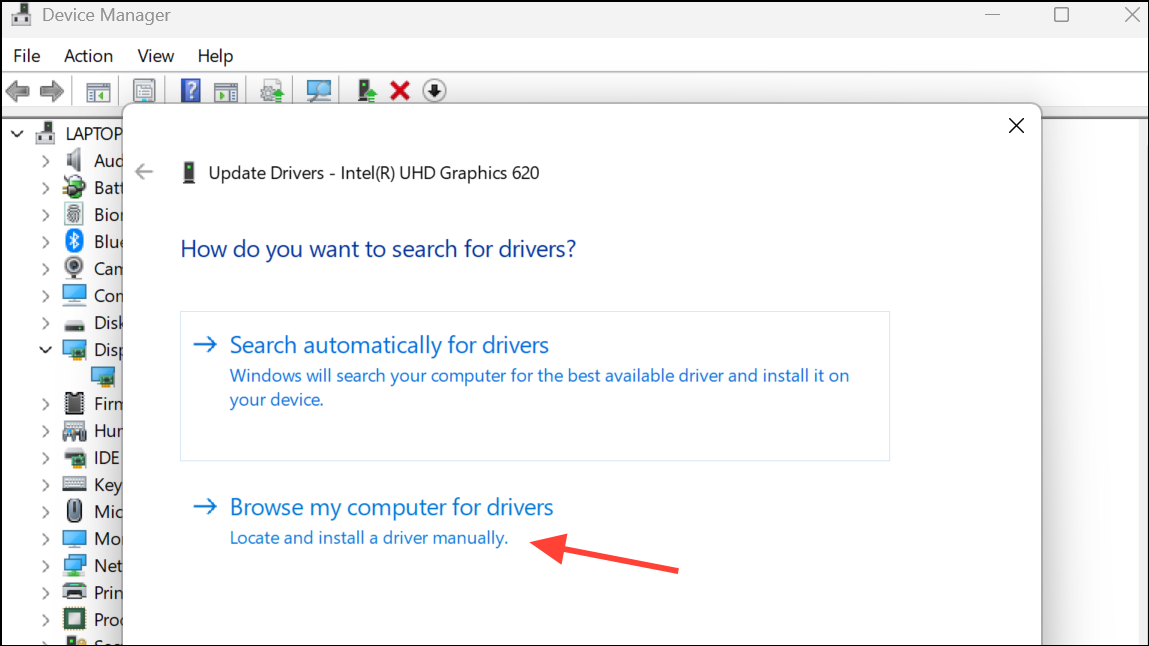
Task: Select the Print queues printer icon
Action: click(x=74, y=592)
